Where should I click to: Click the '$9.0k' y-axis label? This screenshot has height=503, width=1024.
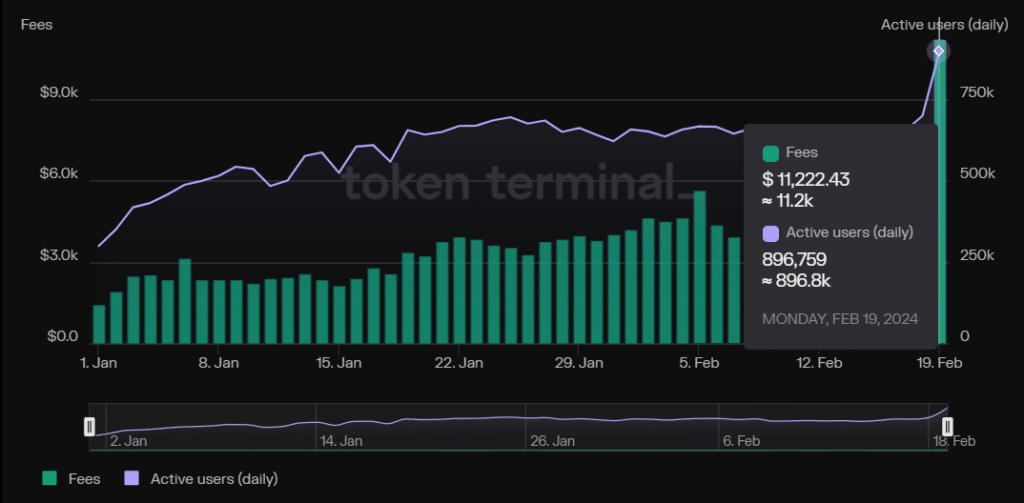[x=59, y=93]
